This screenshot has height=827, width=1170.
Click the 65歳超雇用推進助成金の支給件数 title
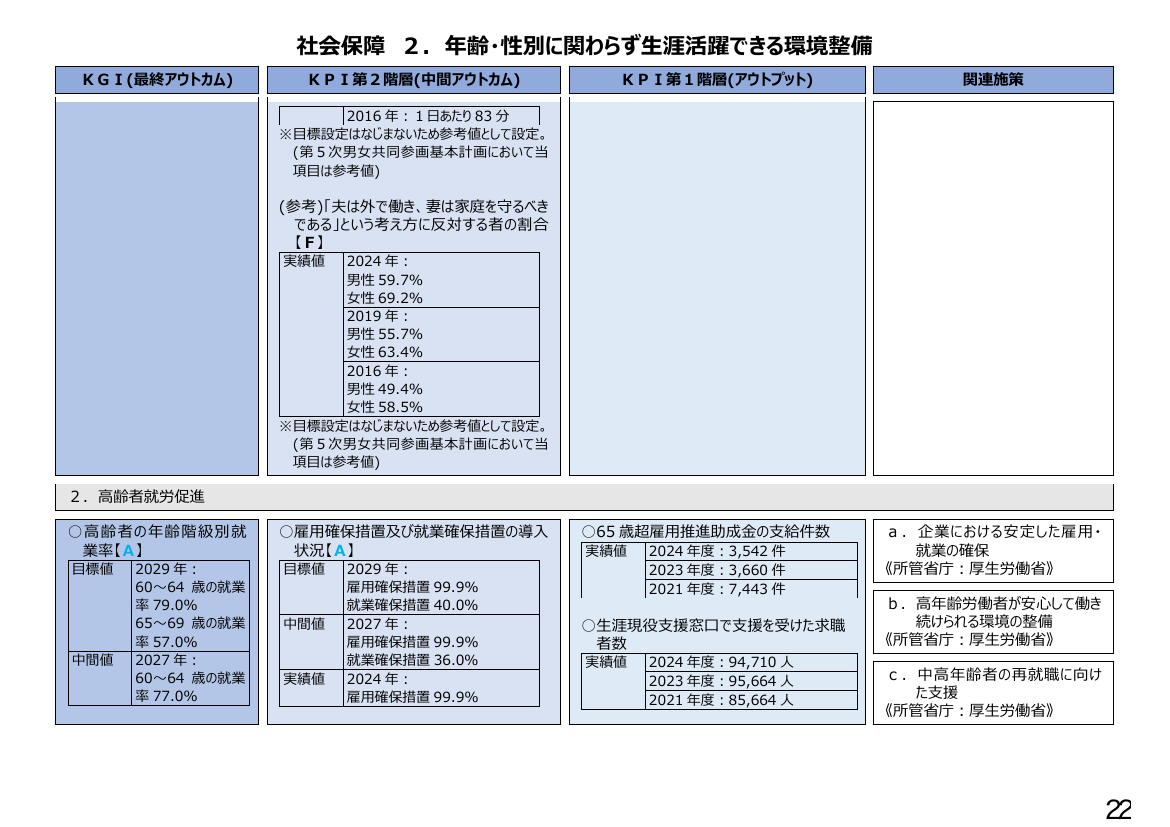[x=706, y=531]
